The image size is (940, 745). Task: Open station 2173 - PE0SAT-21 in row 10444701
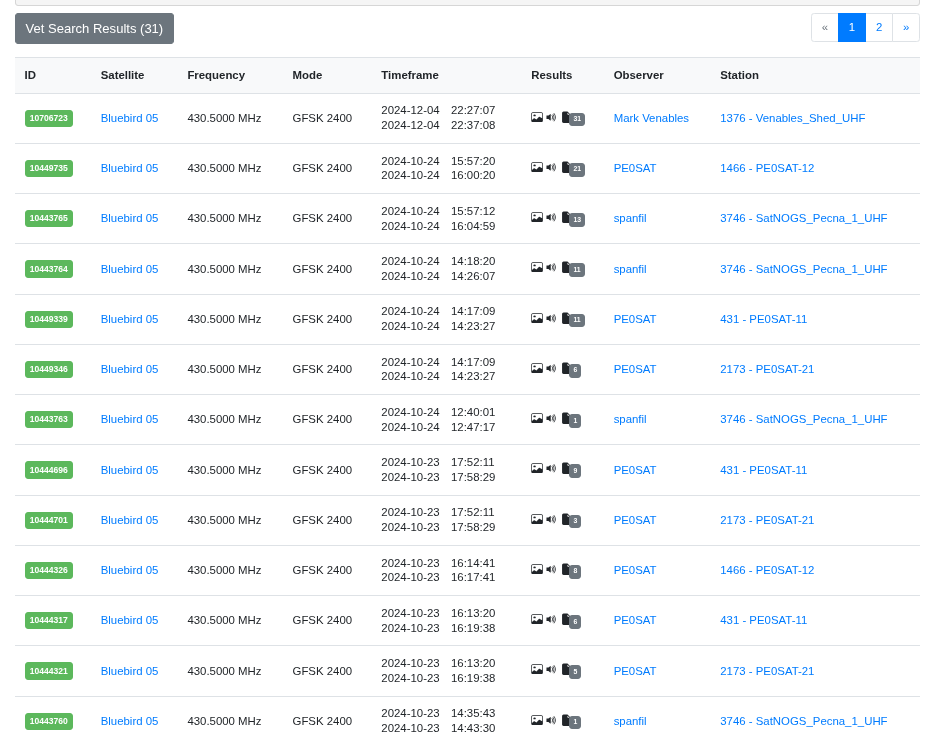coord(767,520)
